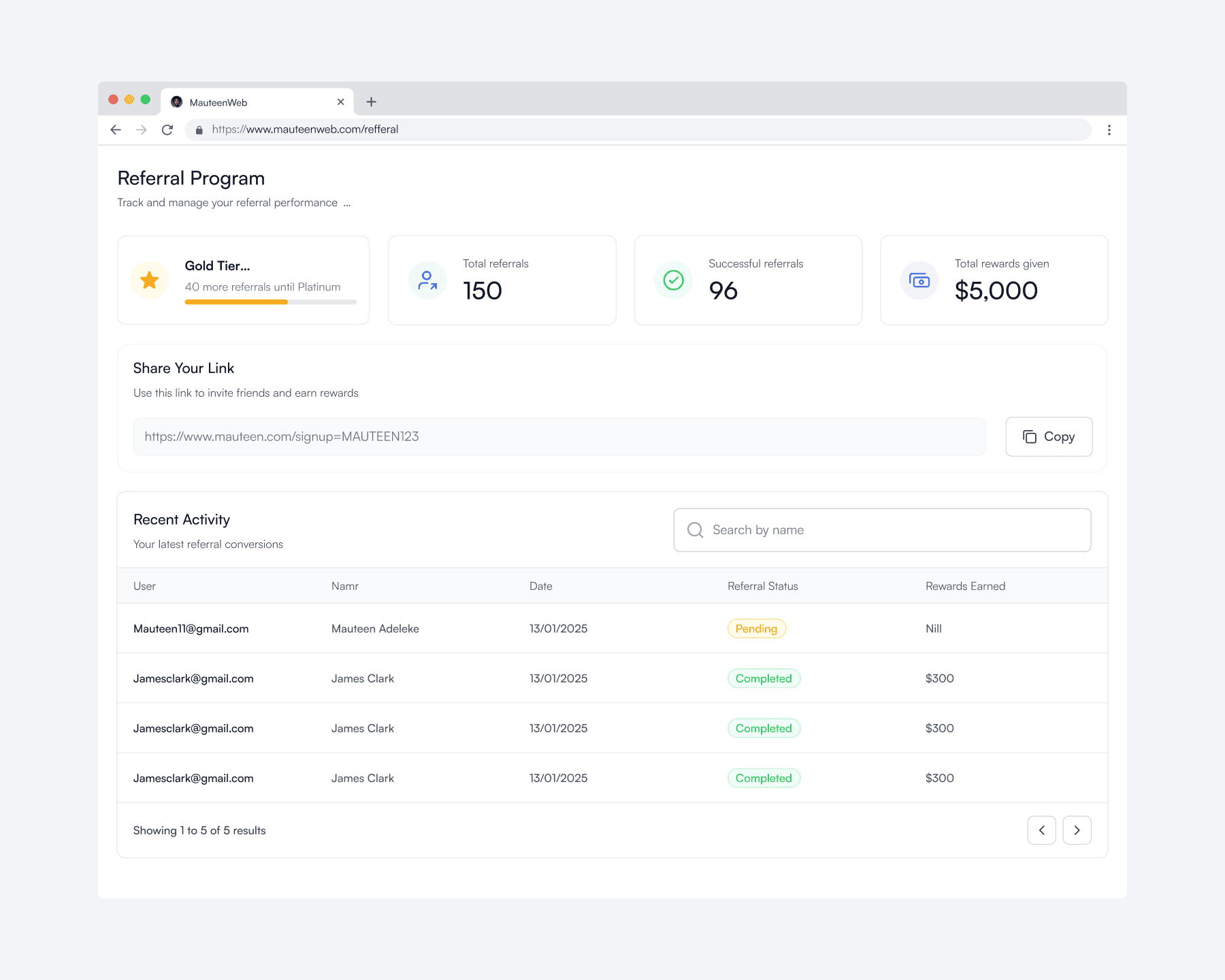
Task: Close the MauteenWeb tab
Action: 340,102
